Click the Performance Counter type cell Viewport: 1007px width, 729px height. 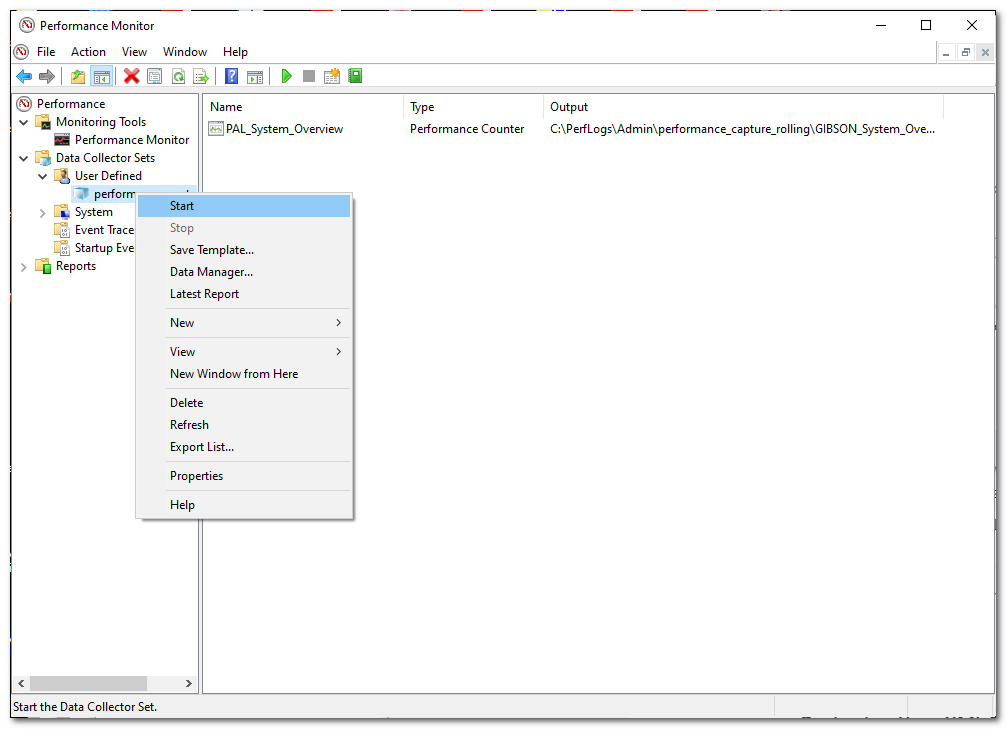(x=467, y=128)
